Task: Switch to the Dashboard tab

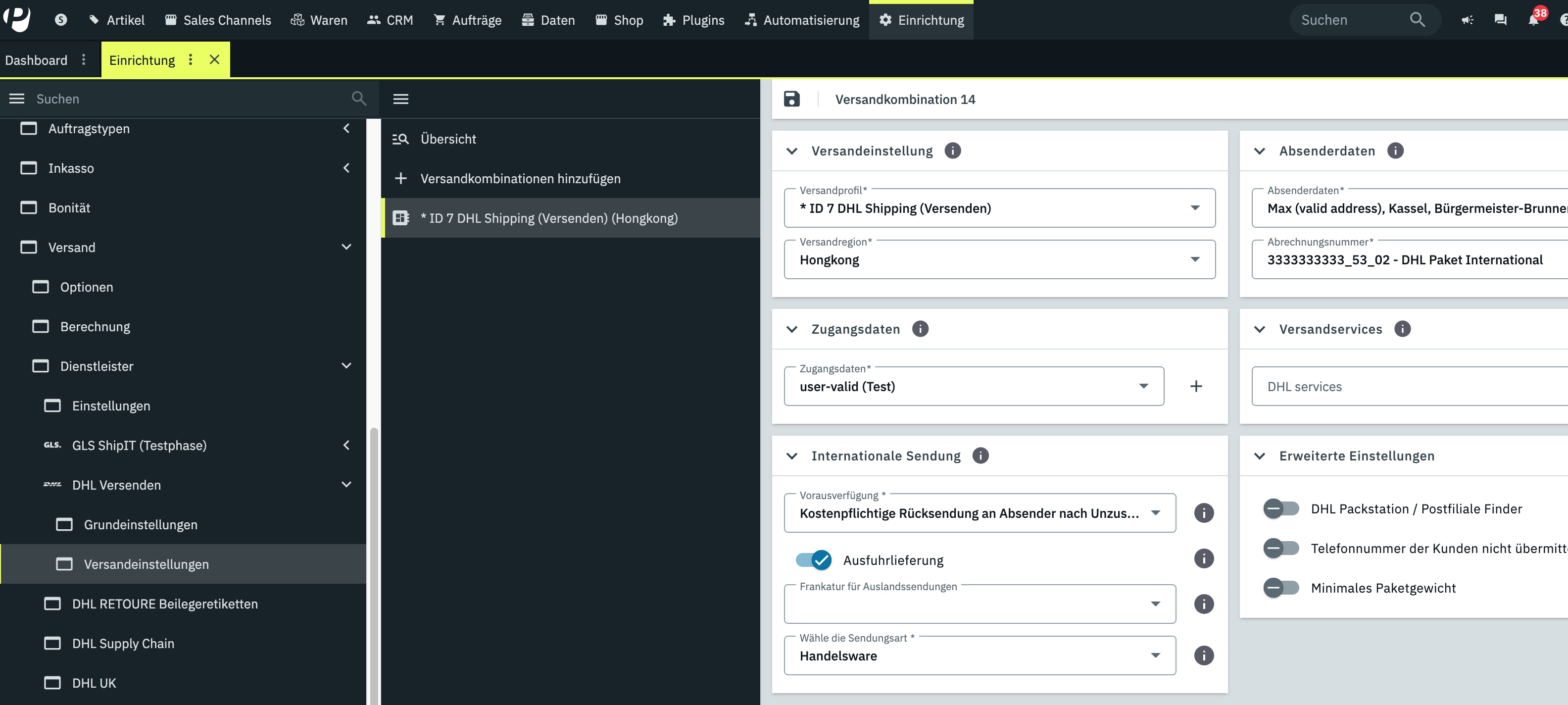Action: coord(36,60)
